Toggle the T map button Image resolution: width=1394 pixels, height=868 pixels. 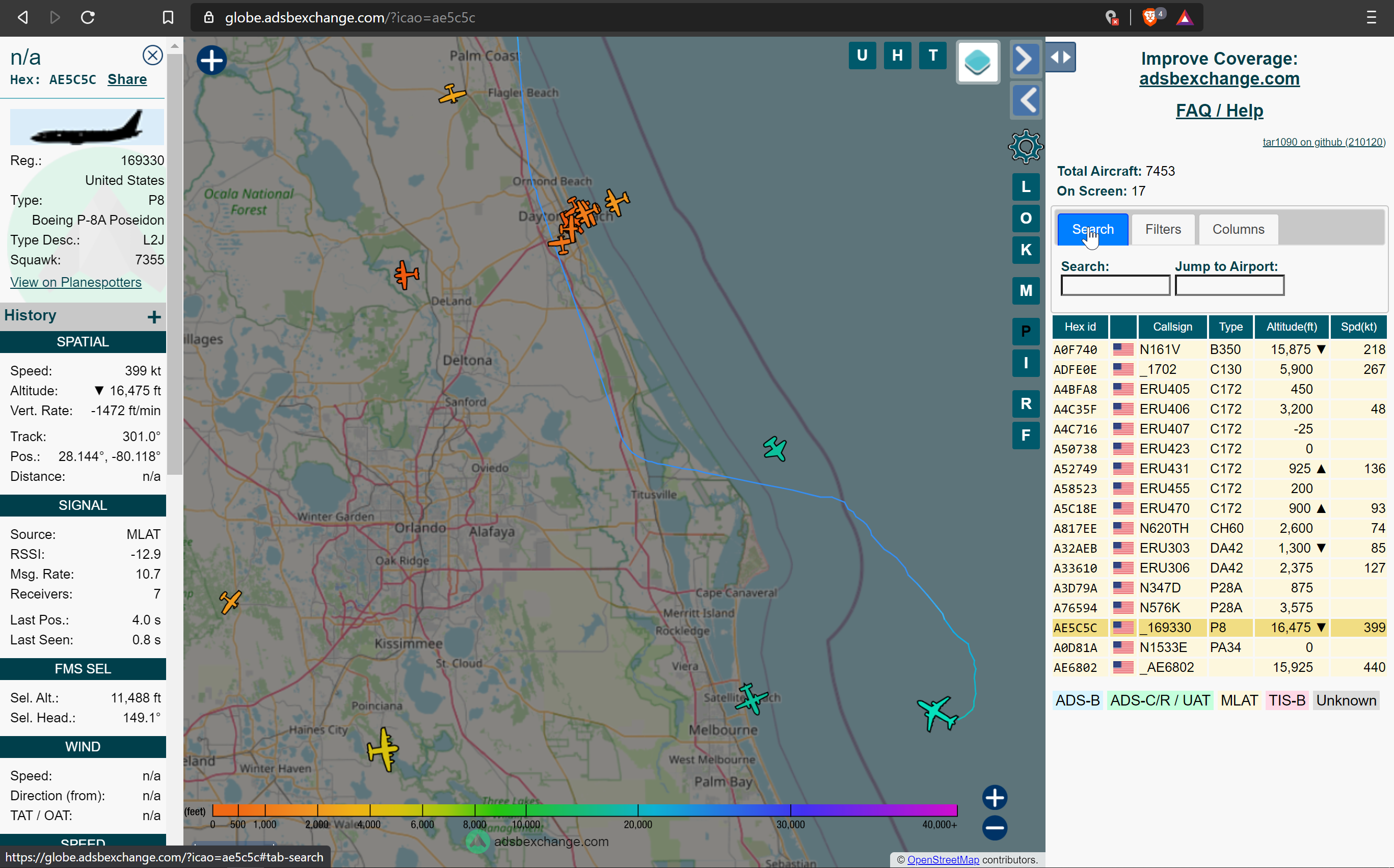(x=933, y=55)
